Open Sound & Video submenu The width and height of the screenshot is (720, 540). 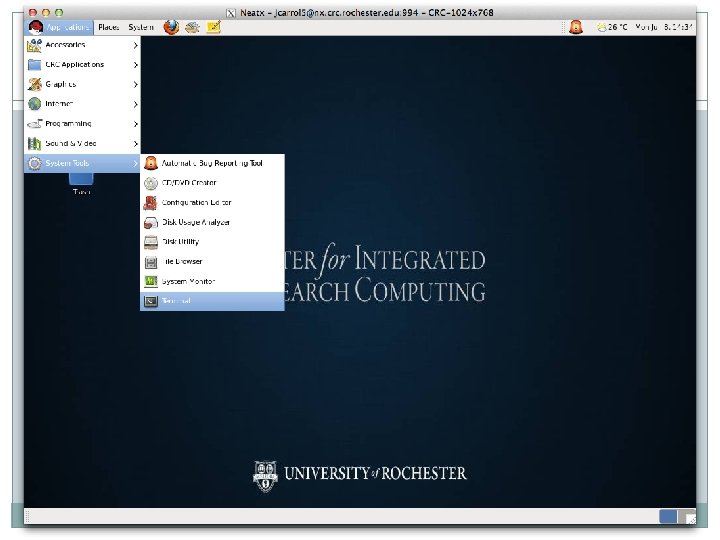[83, 144]
